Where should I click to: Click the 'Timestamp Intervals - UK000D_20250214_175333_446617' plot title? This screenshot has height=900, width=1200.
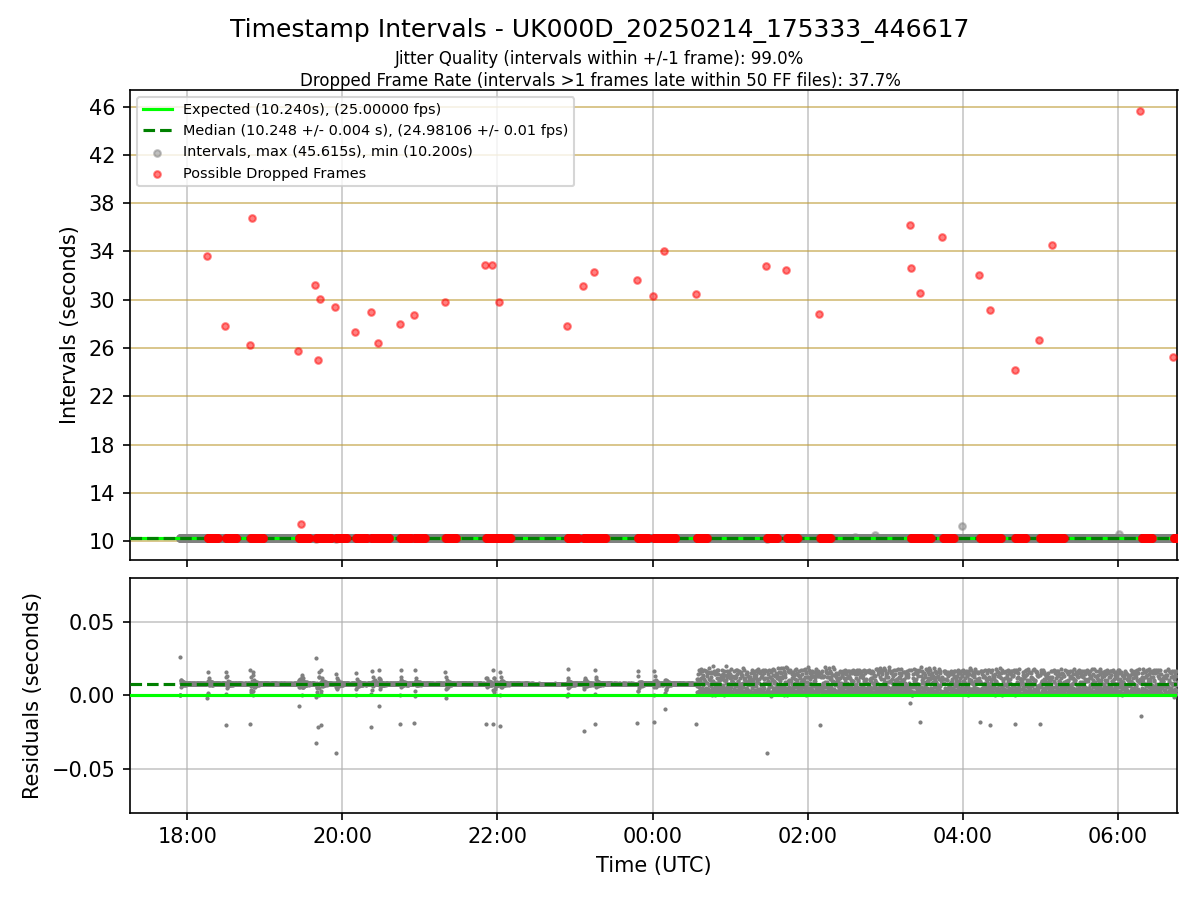pos(599,29)
